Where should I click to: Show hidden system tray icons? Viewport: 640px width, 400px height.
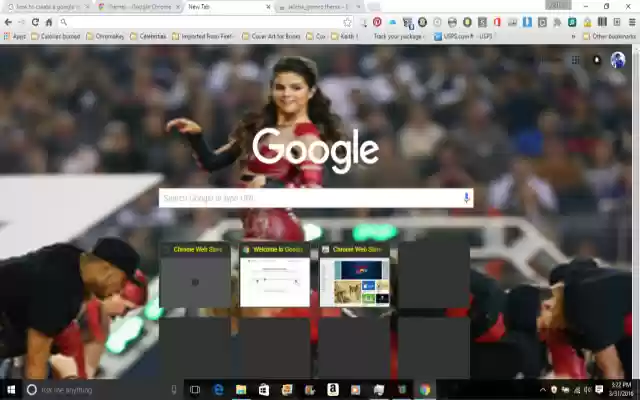pyautogui.click(x=542, y=390)
